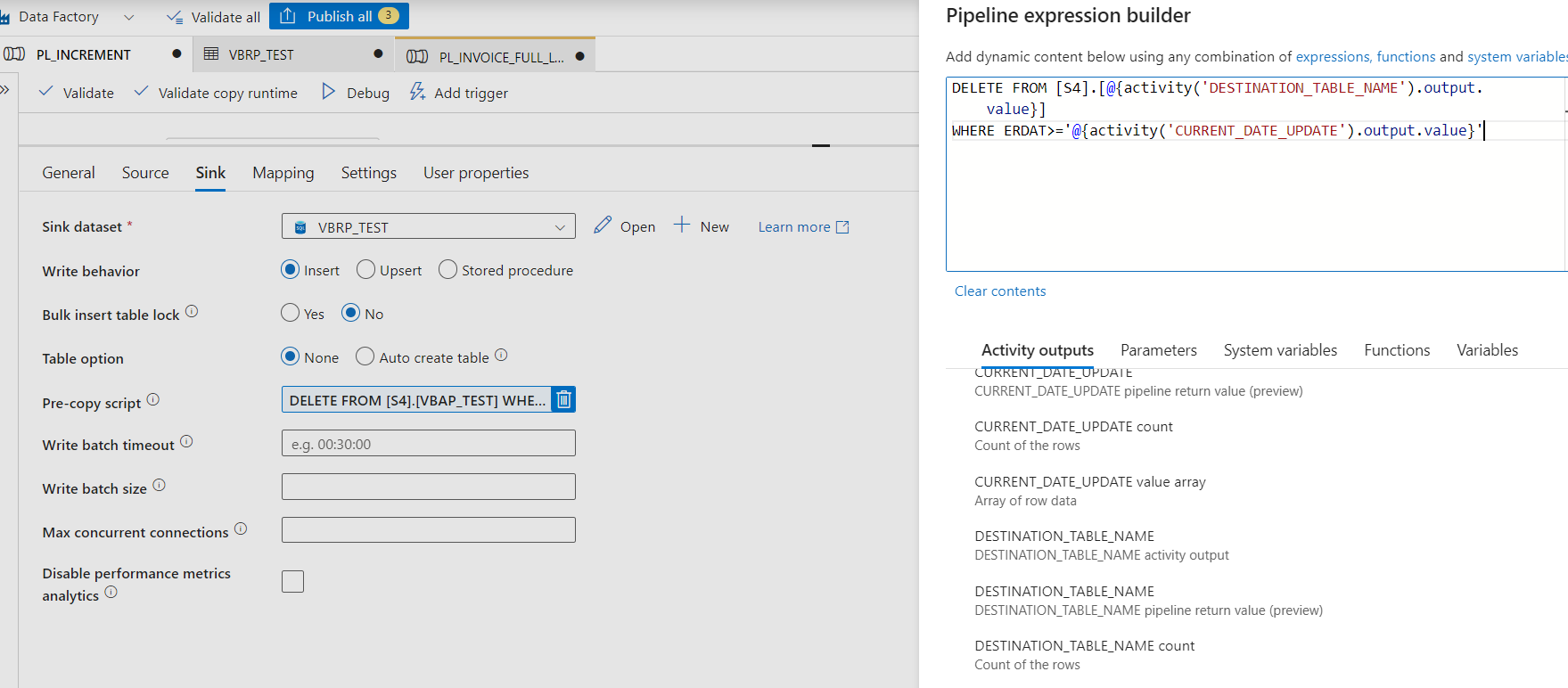Expand the VBRP_TEST sink dataset dropdown
This screenshot has height=688, width=1568.
(x=560, y=227)
